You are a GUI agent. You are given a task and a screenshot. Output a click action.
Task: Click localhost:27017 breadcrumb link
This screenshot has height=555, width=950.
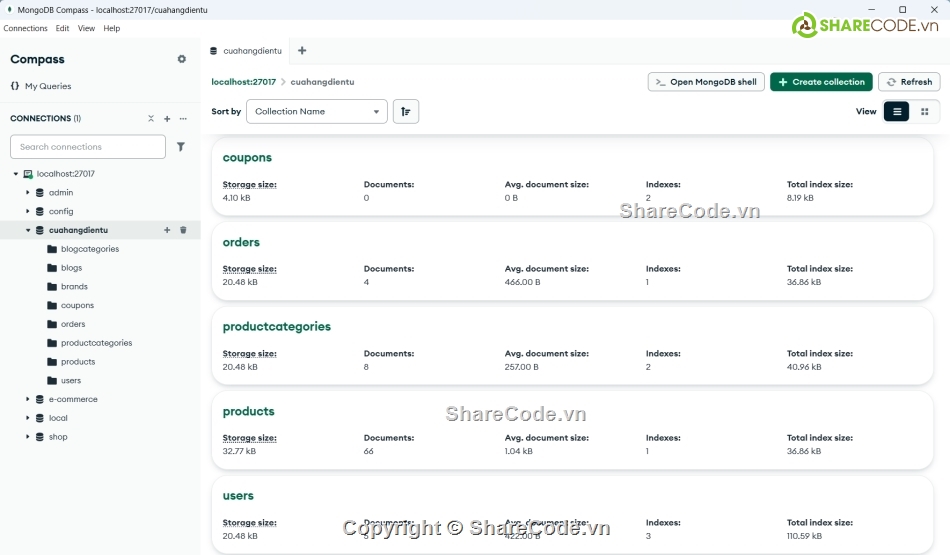244,82
